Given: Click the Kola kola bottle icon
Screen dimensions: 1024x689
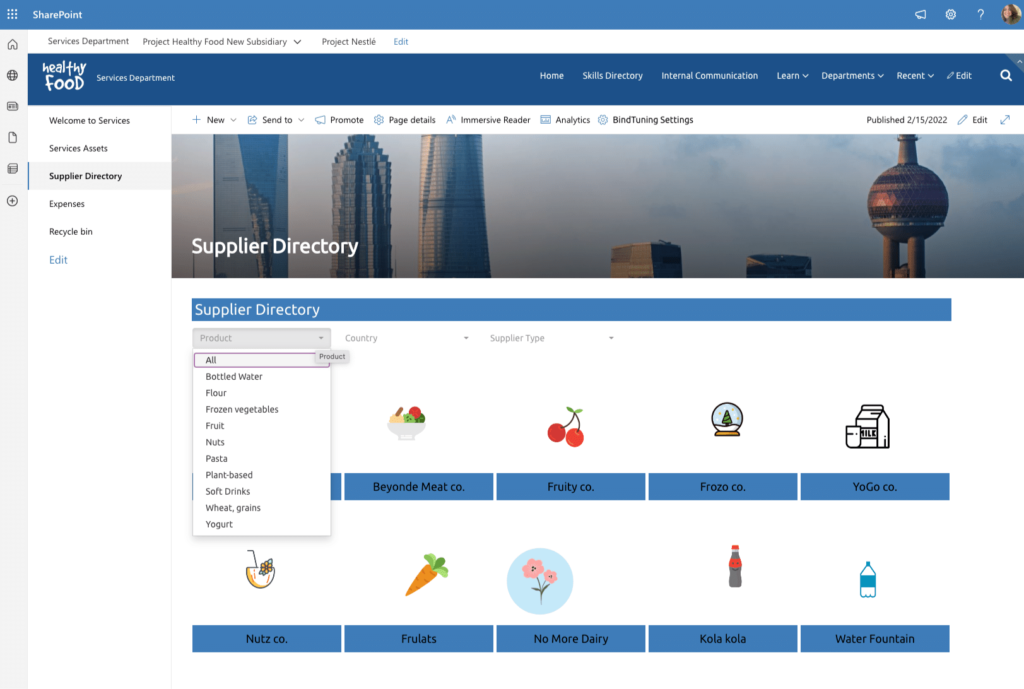Looking at the screenshot, I should pos(735,566).
